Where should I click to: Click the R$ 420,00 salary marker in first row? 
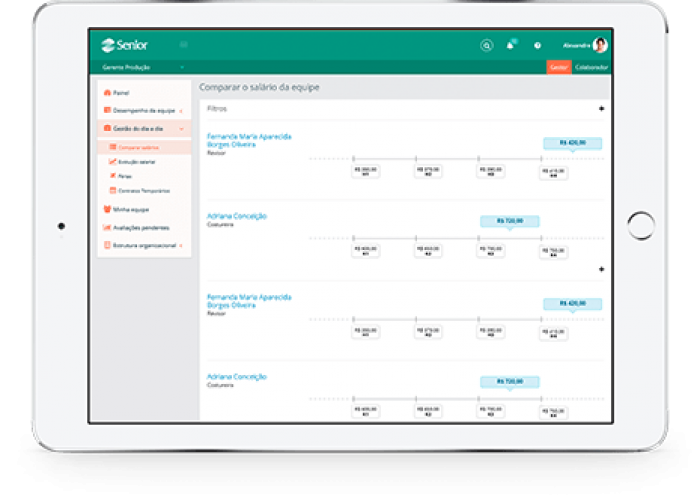tap(572, 143)
